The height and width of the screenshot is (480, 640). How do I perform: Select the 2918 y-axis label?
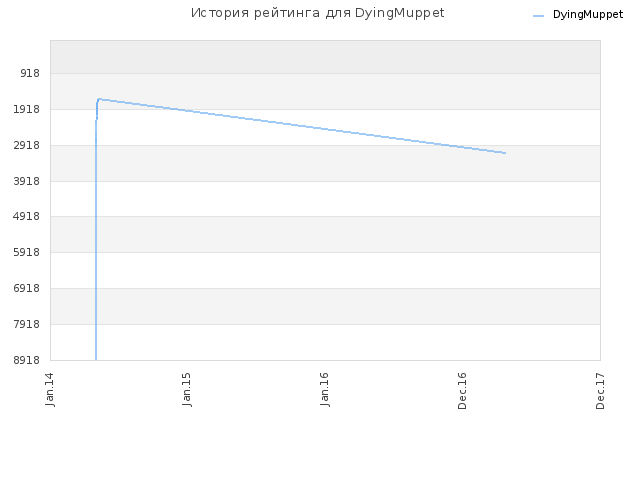[27, 145]
